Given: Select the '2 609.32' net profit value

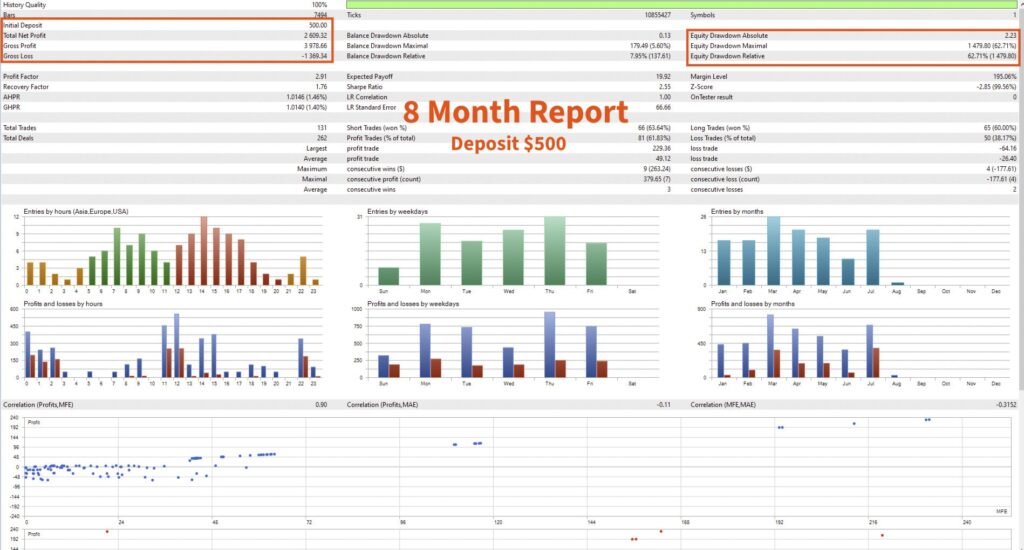Looking at the screenshot, I should (x=315, y=36).
